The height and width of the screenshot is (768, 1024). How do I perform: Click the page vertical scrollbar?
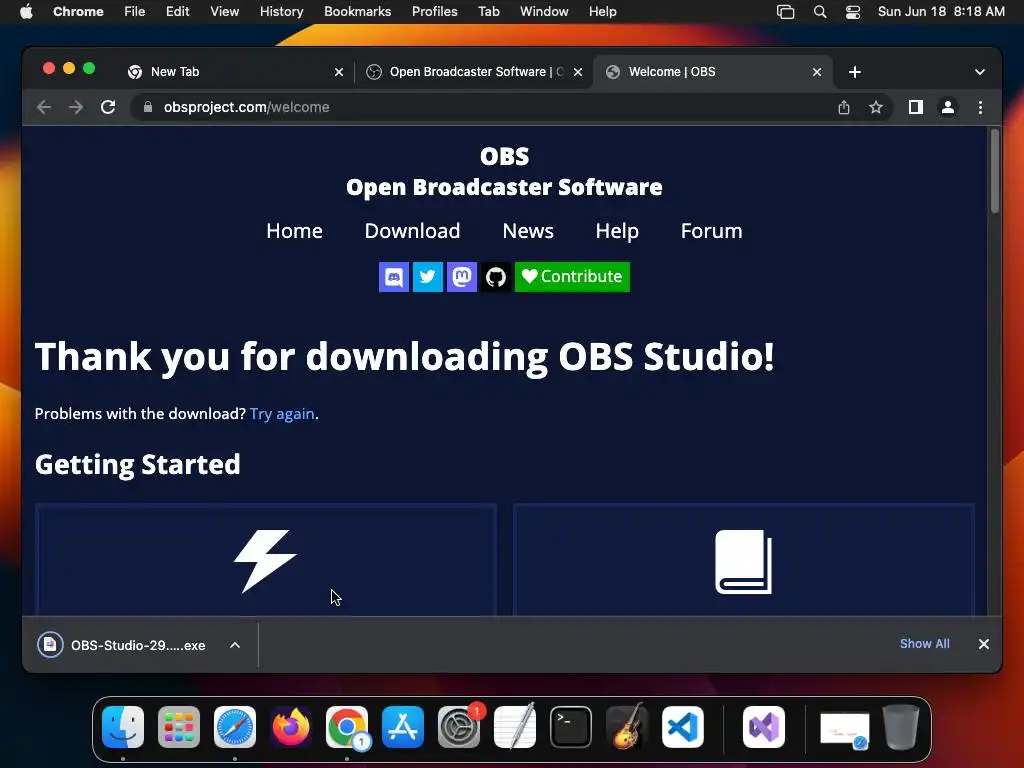tap(995, 171)
